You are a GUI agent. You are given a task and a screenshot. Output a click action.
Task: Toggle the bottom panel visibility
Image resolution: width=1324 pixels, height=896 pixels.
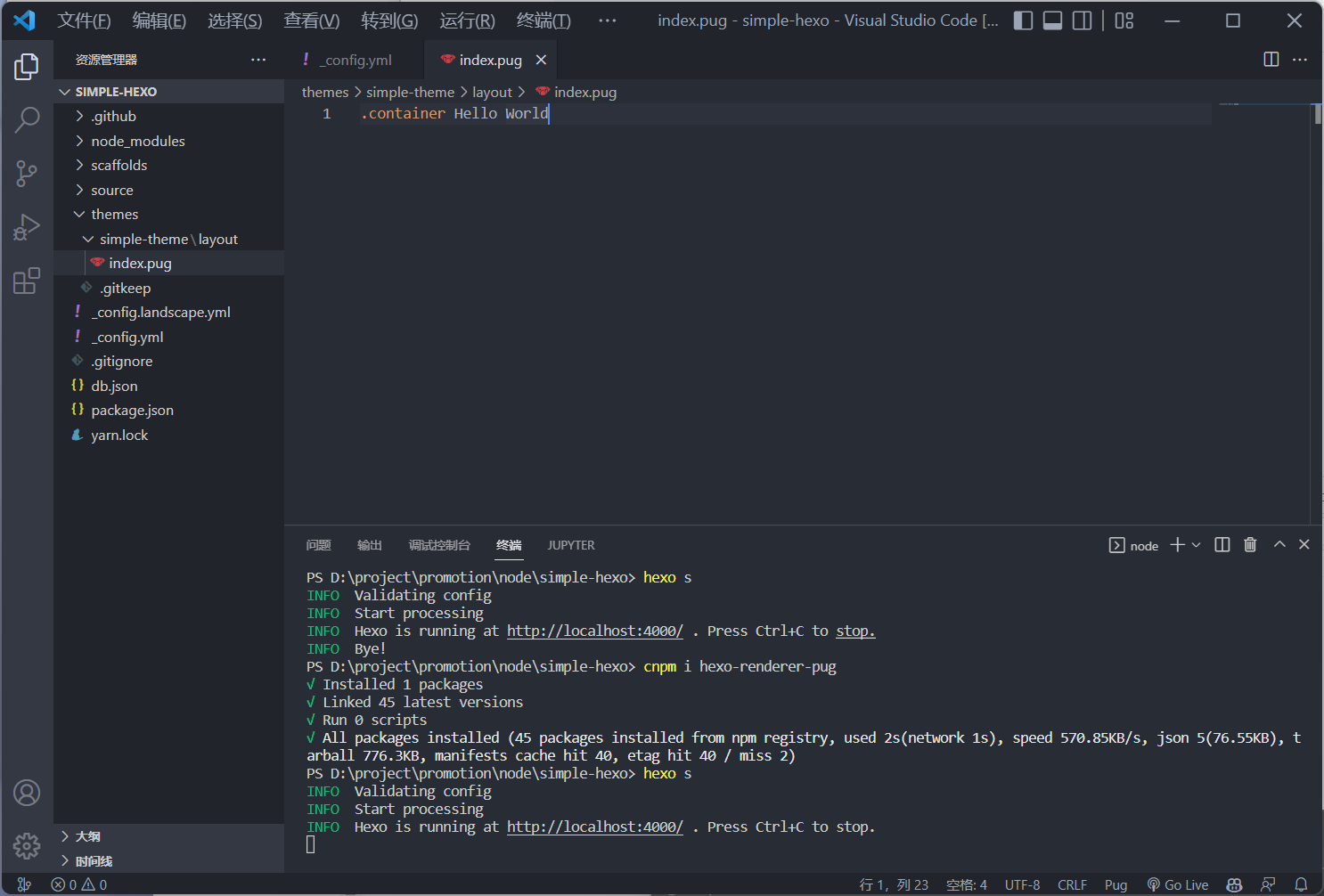click(1052, 20)
